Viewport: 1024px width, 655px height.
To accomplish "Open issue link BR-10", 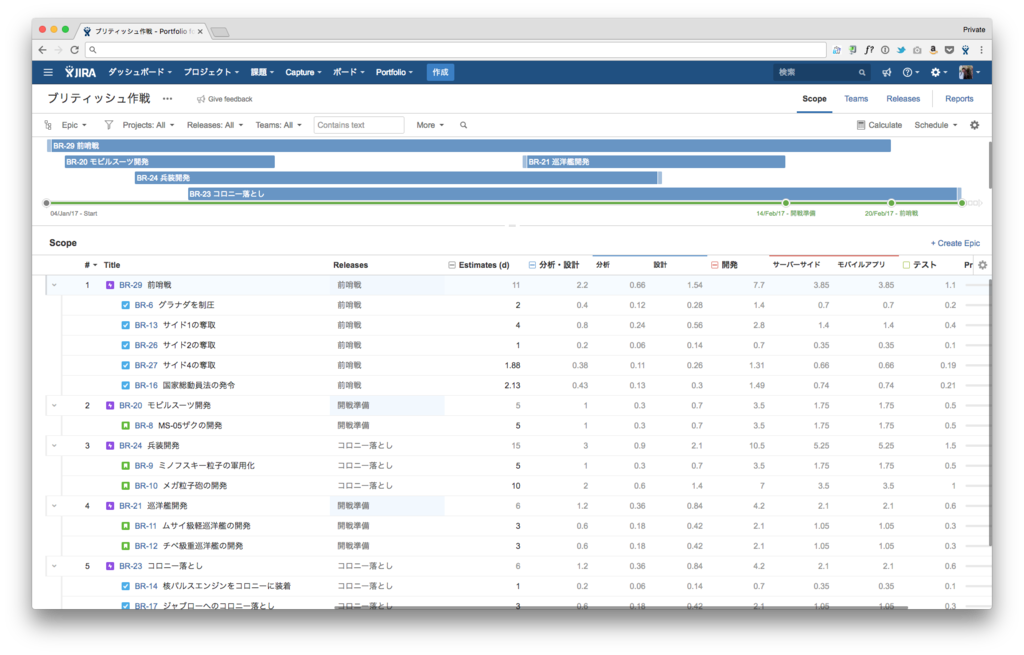I will click(x=146, y=486).
